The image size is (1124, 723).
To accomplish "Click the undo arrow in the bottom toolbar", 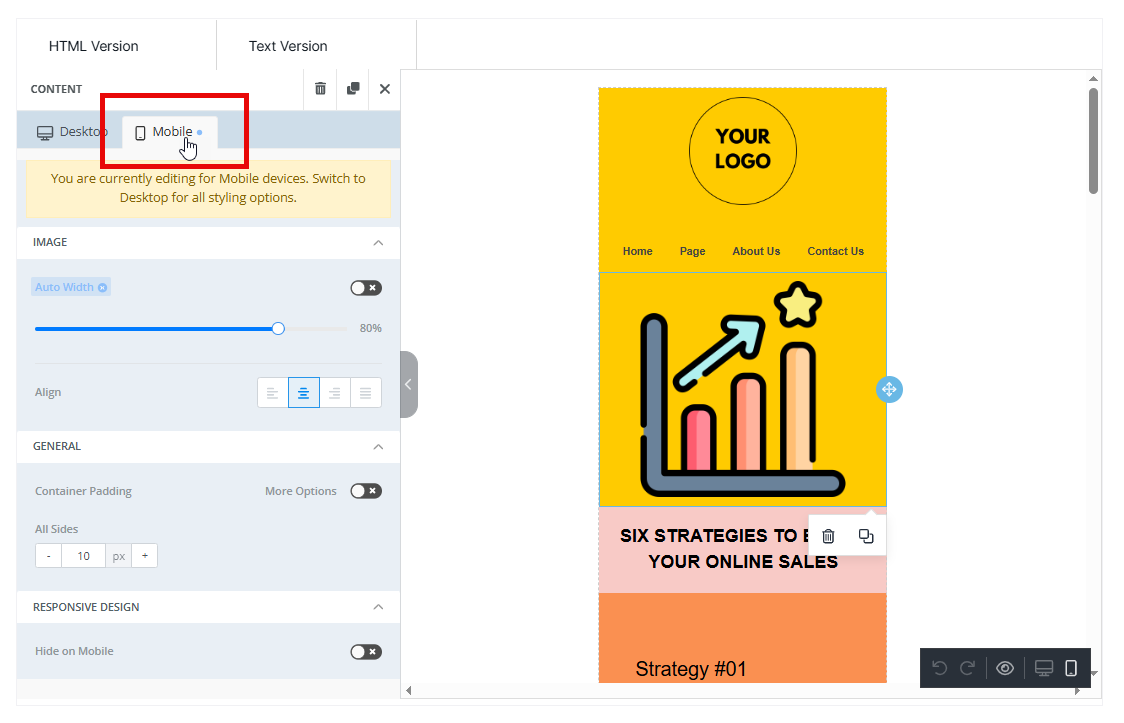I will click(x=939, y=668).
